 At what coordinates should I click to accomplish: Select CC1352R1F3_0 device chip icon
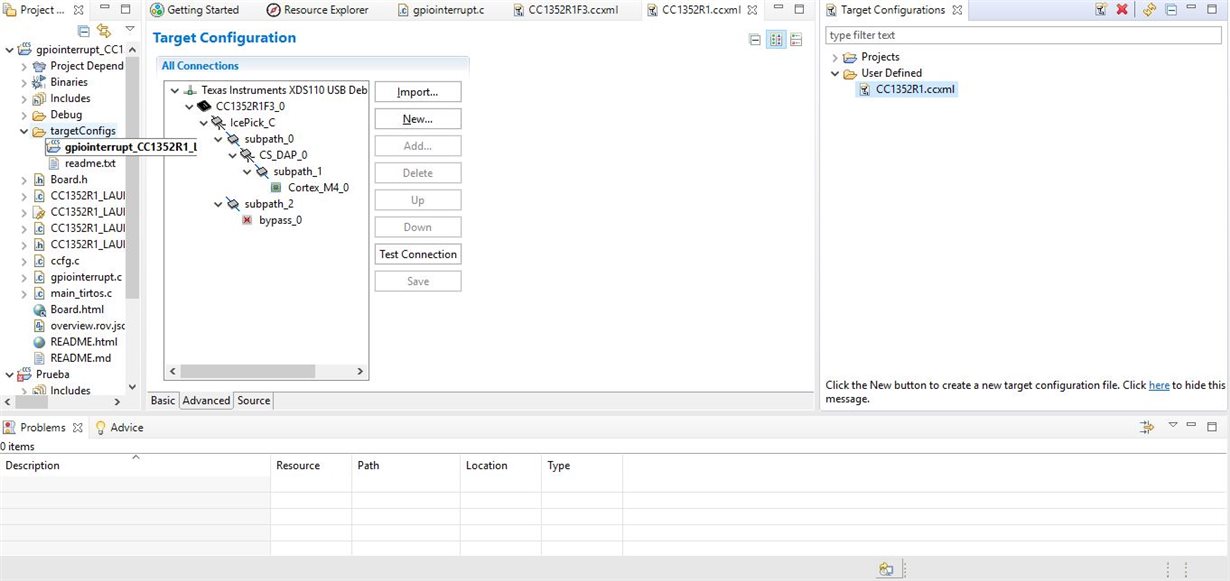click(x=204, y=106)
